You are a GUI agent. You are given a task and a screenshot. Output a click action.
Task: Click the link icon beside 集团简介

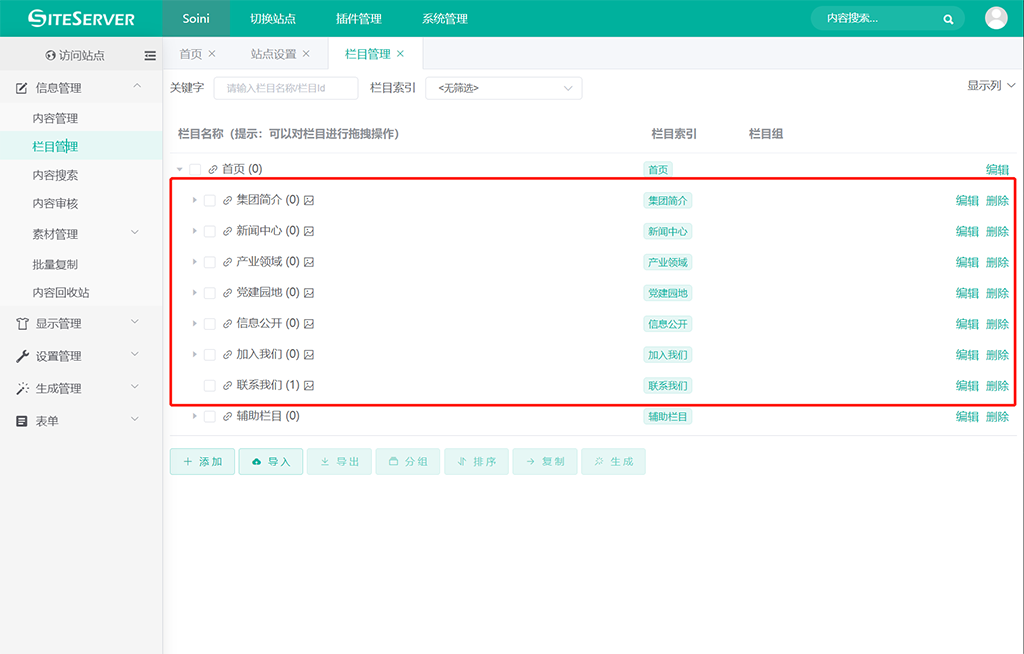[x=227, y=201]
